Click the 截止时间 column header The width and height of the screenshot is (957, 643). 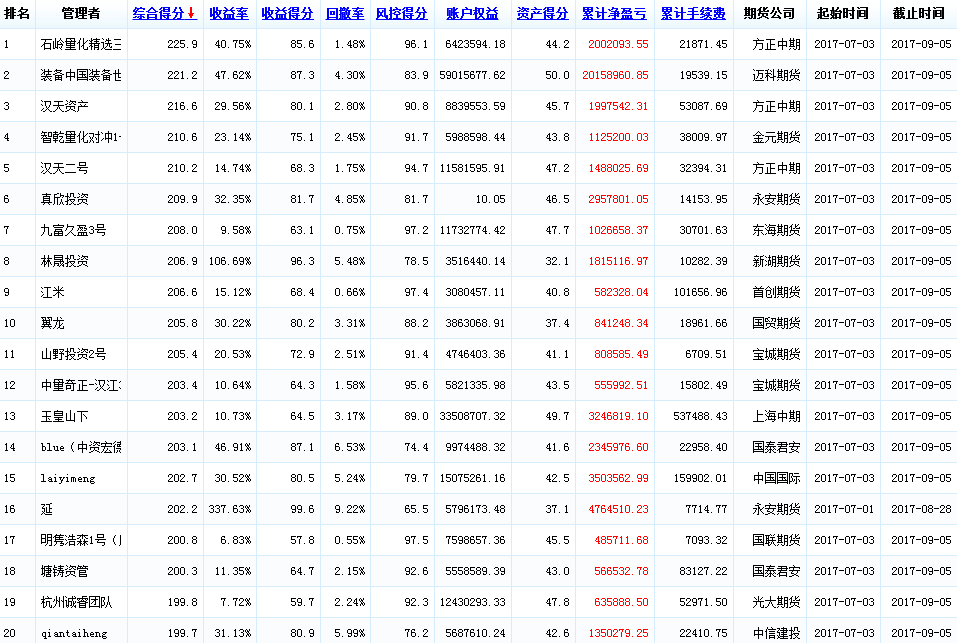tap(919, 13)
